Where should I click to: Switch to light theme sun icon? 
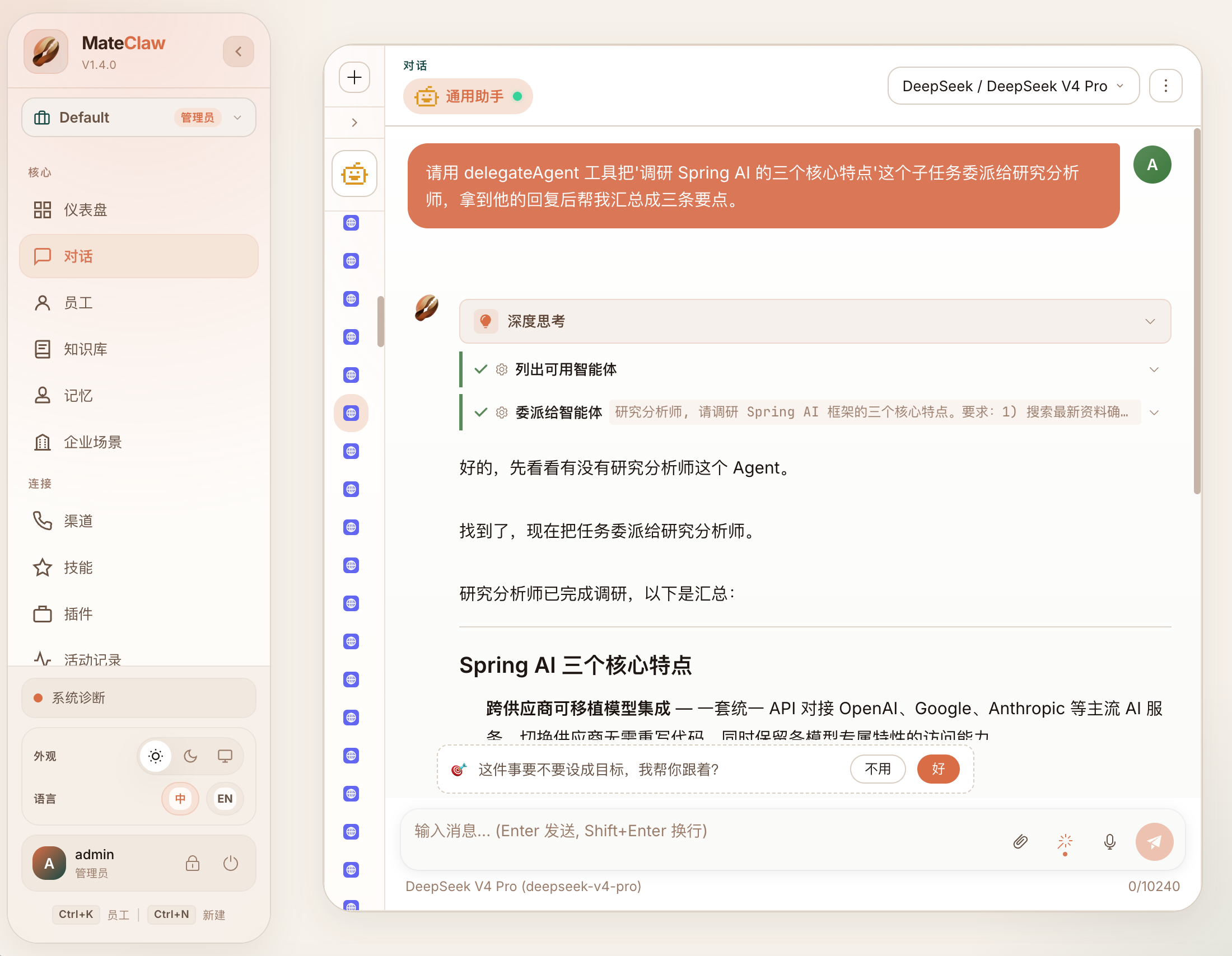156,756
